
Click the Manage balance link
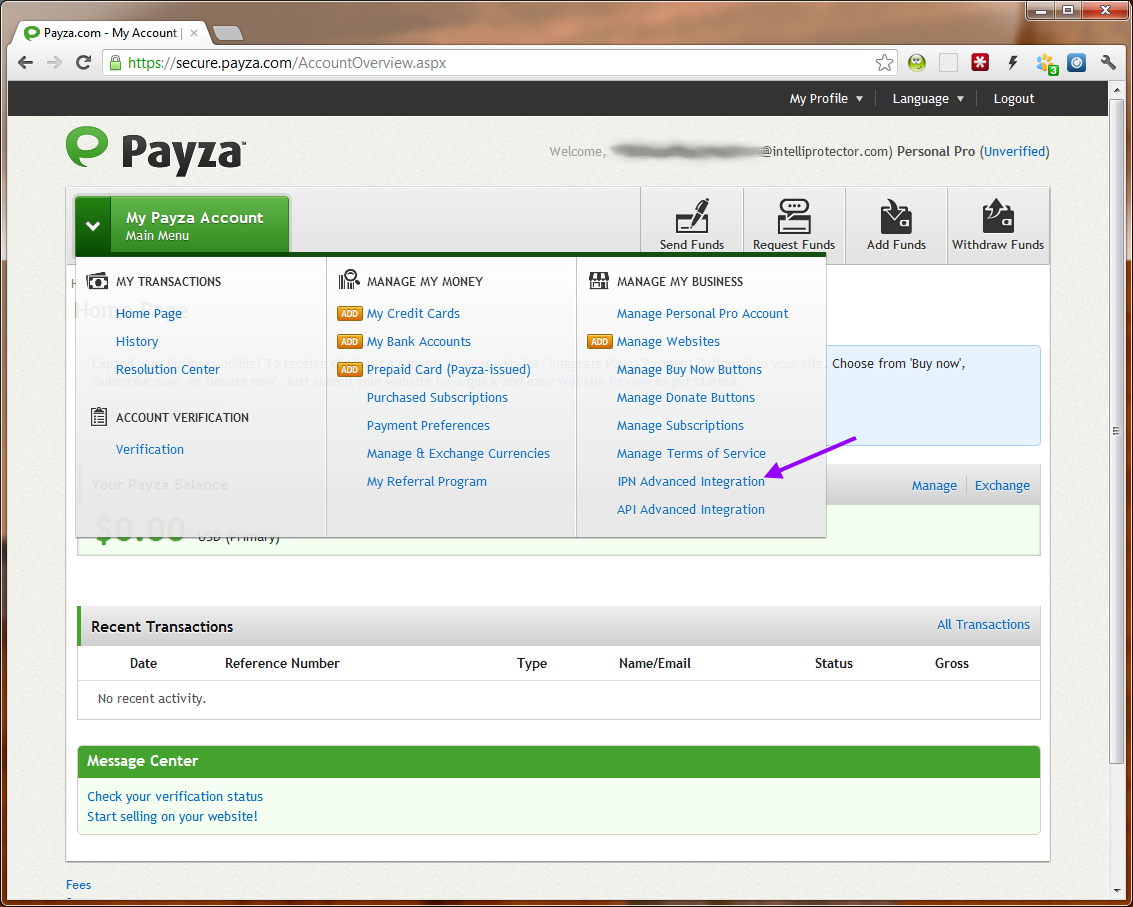pyautogui.click(x=934, y=486)
